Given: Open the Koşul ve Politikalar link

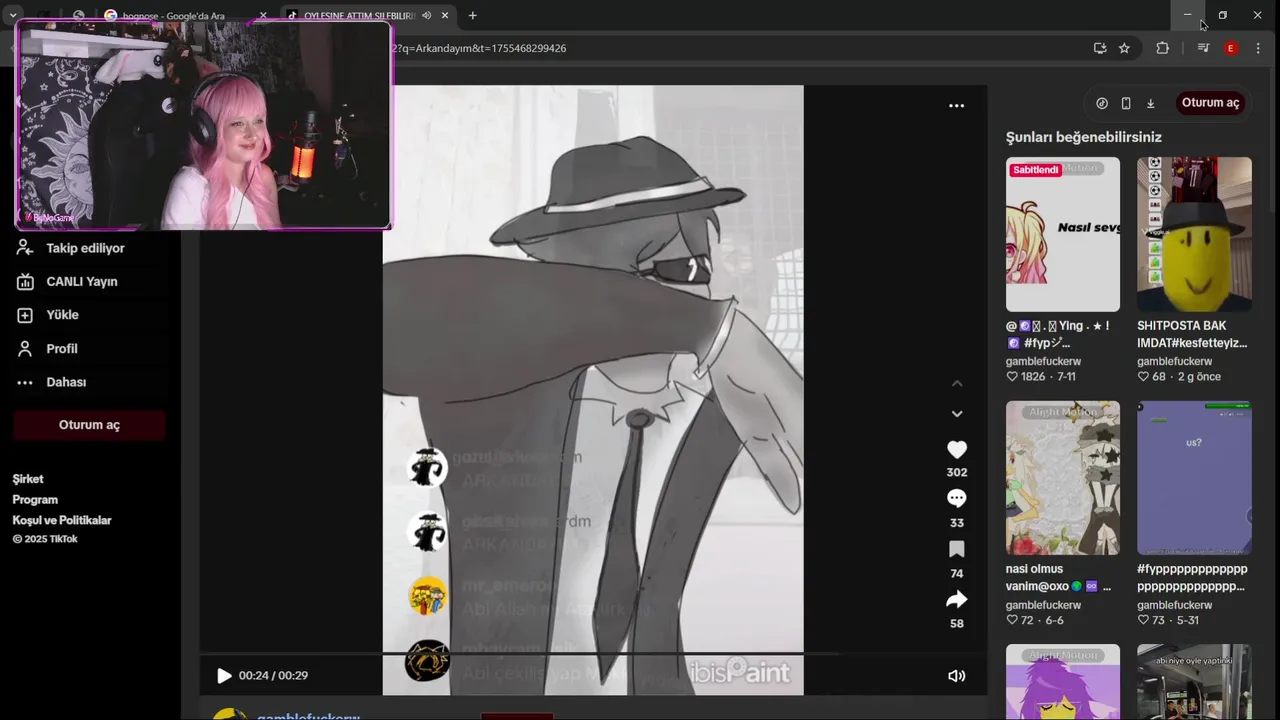Looking at the screenshot, I should pyautogui.click(x=62, y=520).
